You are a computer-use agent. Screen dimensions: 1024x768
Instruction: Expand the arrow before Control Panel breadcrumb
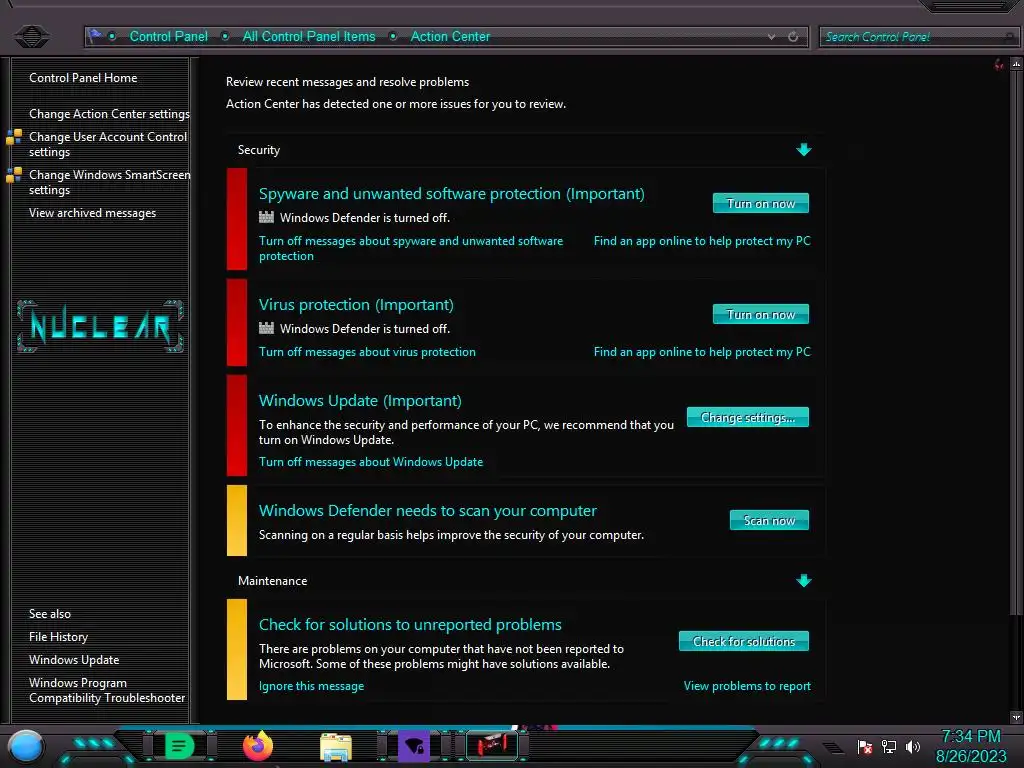tap(112, 37)
